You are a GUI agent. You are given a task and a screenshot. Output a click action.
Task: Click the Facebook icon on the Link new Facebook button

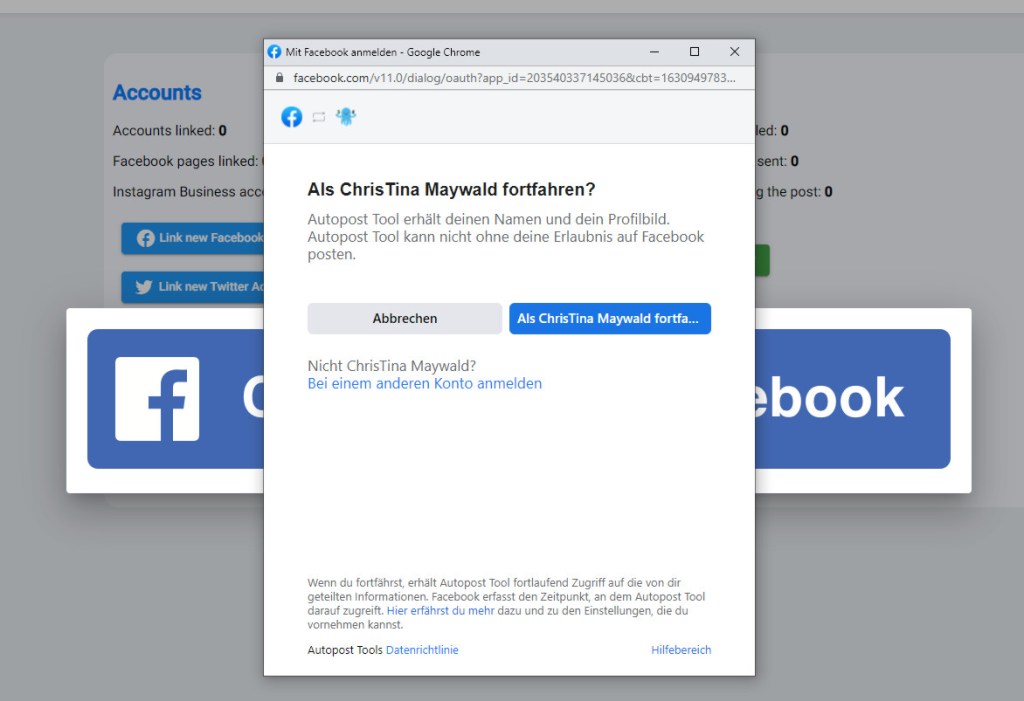click(x=146, y=239)
